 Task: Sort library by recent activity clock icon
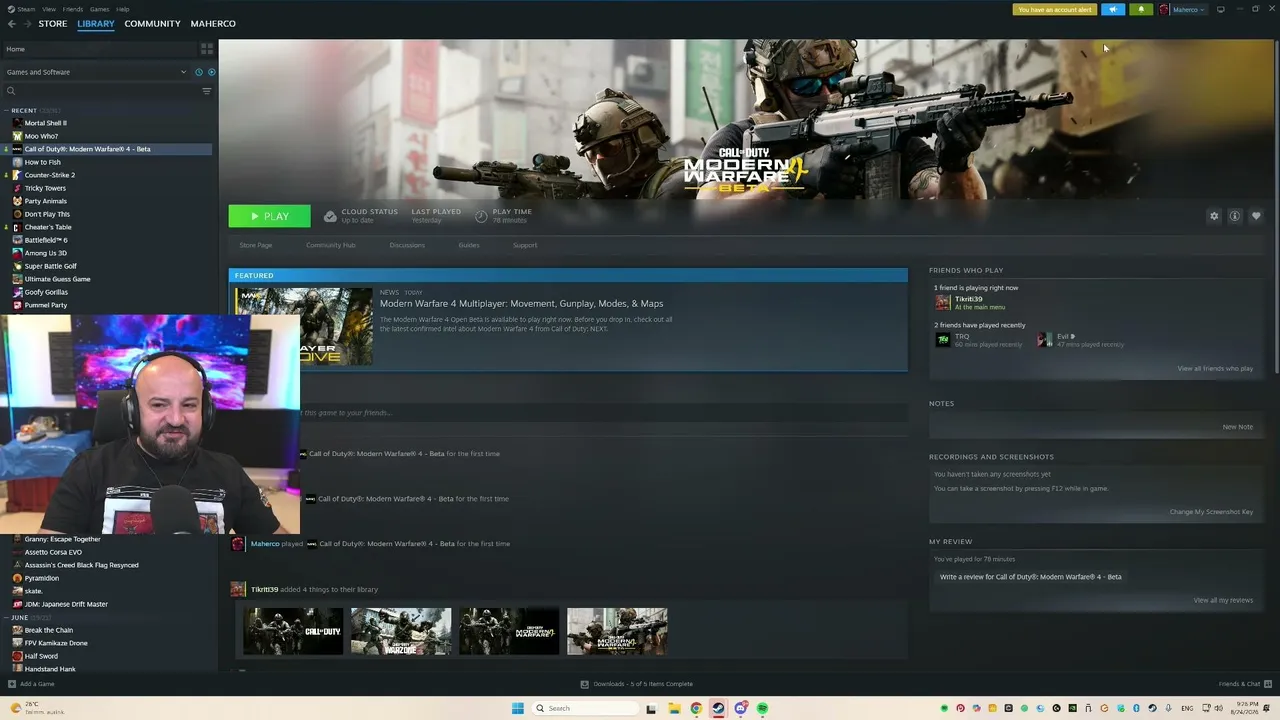(x=198, y=72)
